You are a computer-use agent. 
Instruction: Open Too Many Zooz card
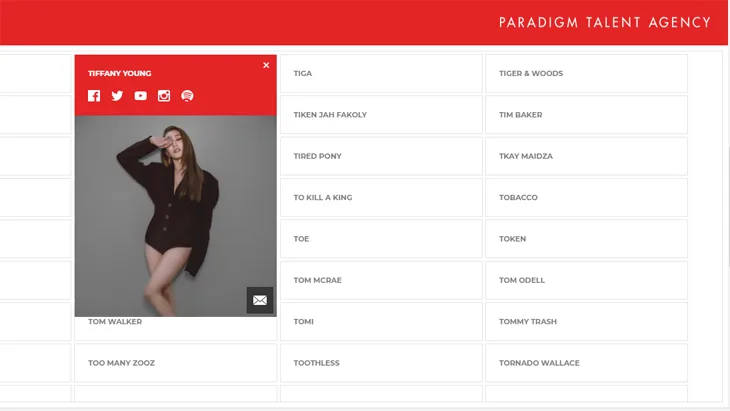click(176, 363)
